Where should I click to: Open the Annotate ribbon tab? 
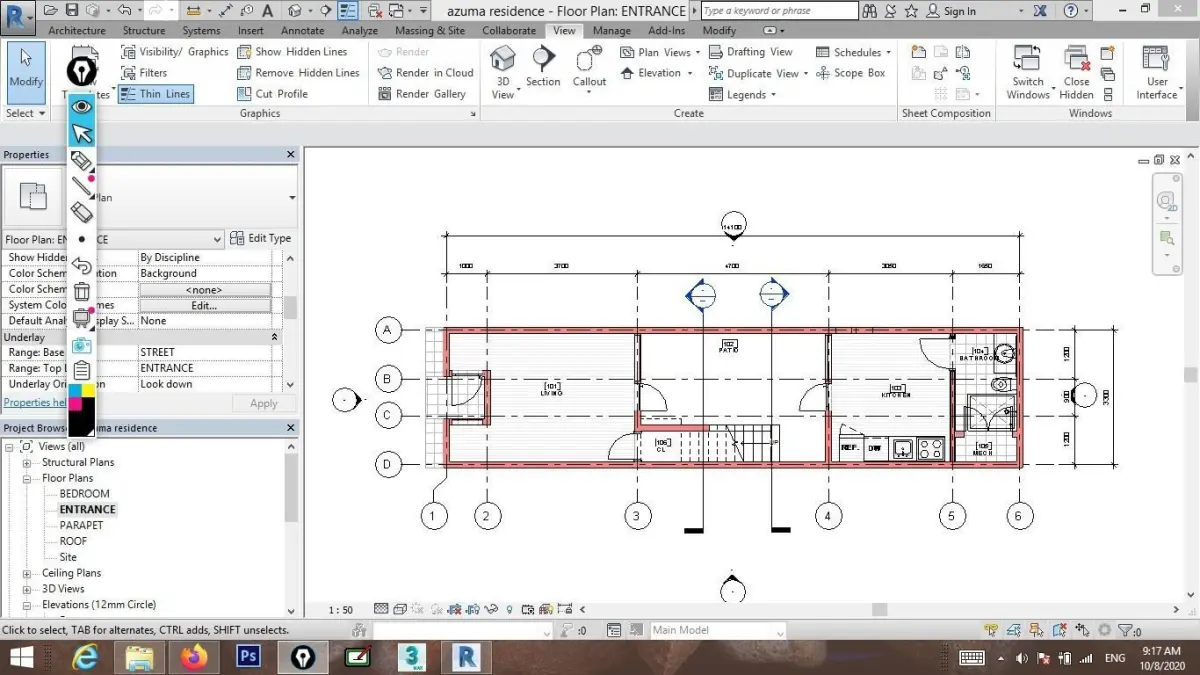[302, 31]
